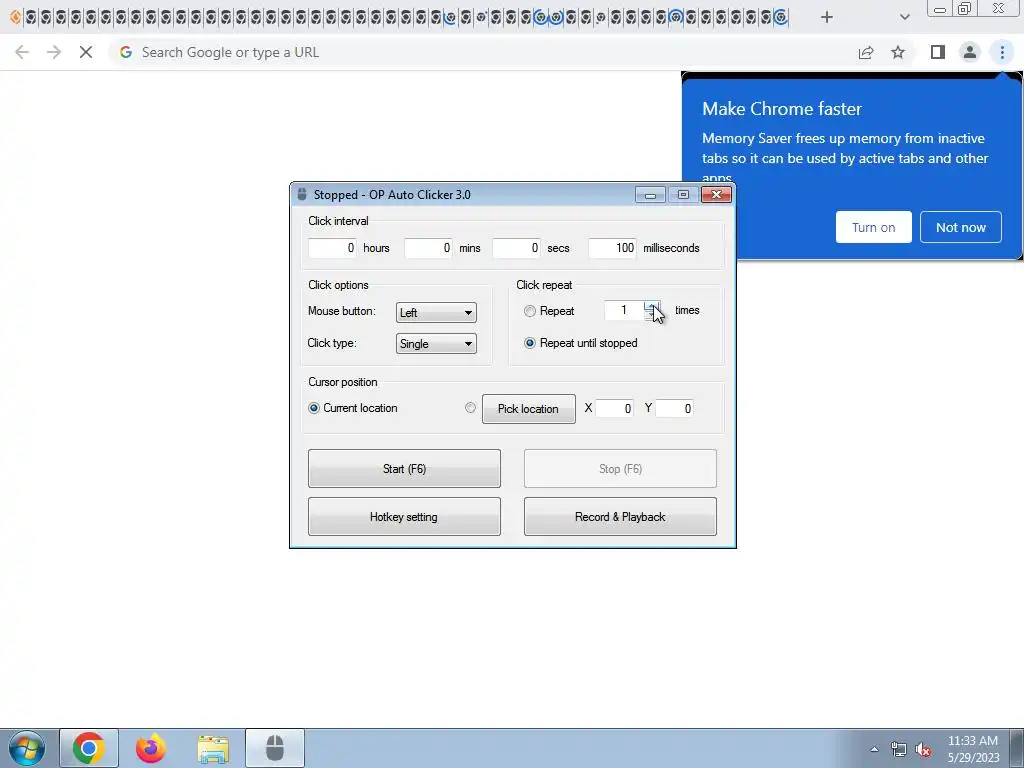This screenshot has height=768, width=1024.
Task: Select the Pick location radio button
Action: [470, 408]
